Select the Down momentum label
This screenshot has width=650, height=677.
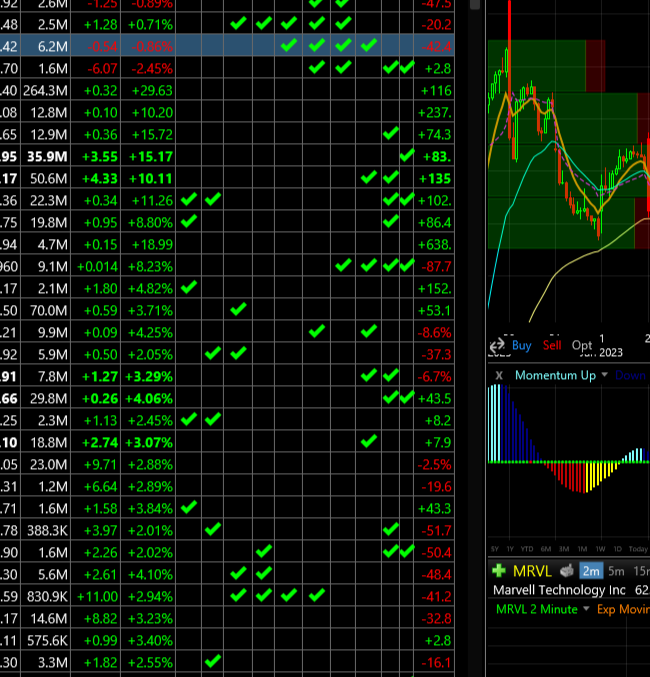(x=630, y=375)
